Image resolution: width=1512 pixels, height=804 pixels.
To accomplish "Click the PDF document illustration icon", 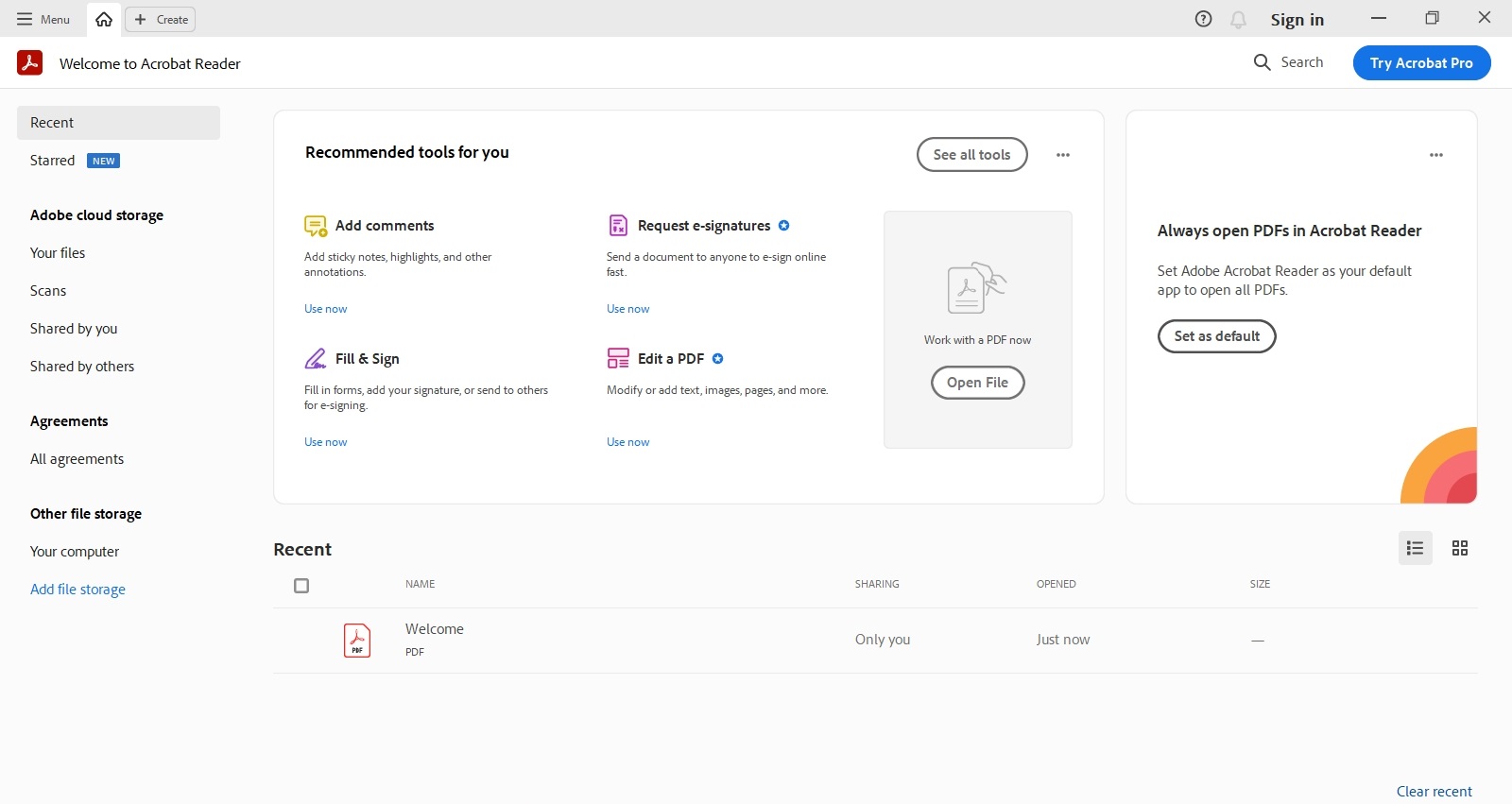I will point(976,288).
